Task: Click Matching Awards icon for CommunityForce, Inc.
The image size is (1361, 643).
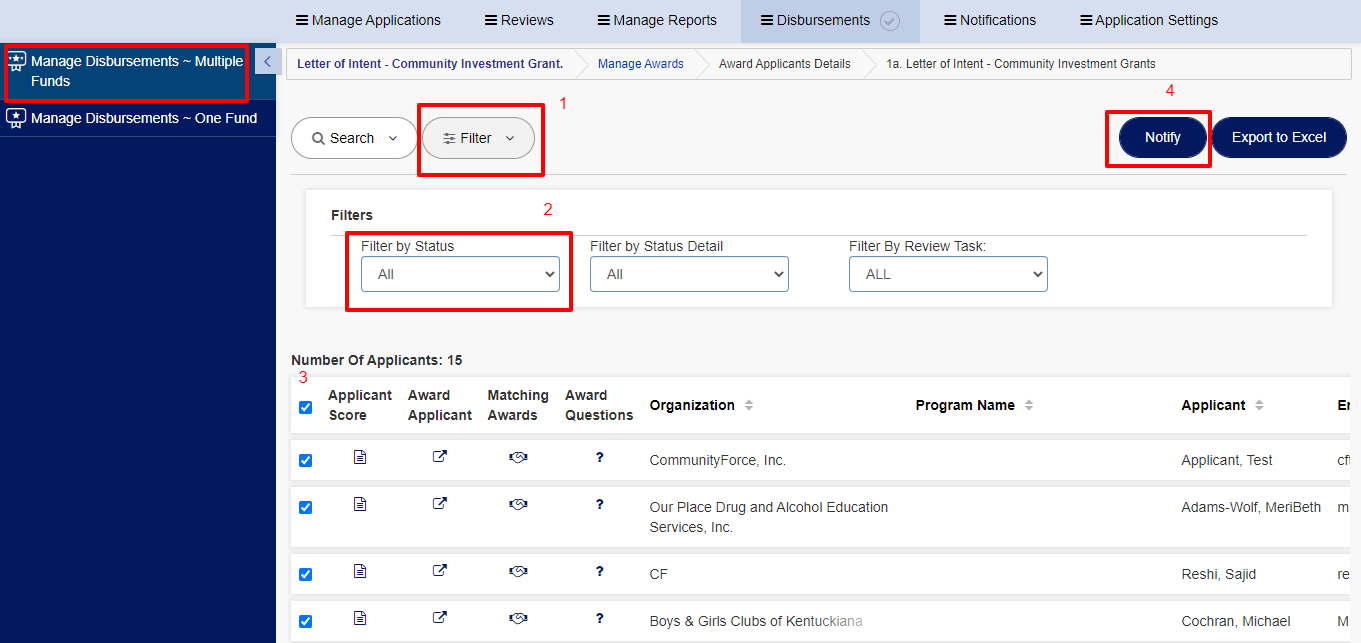Action: pos(518,457)
